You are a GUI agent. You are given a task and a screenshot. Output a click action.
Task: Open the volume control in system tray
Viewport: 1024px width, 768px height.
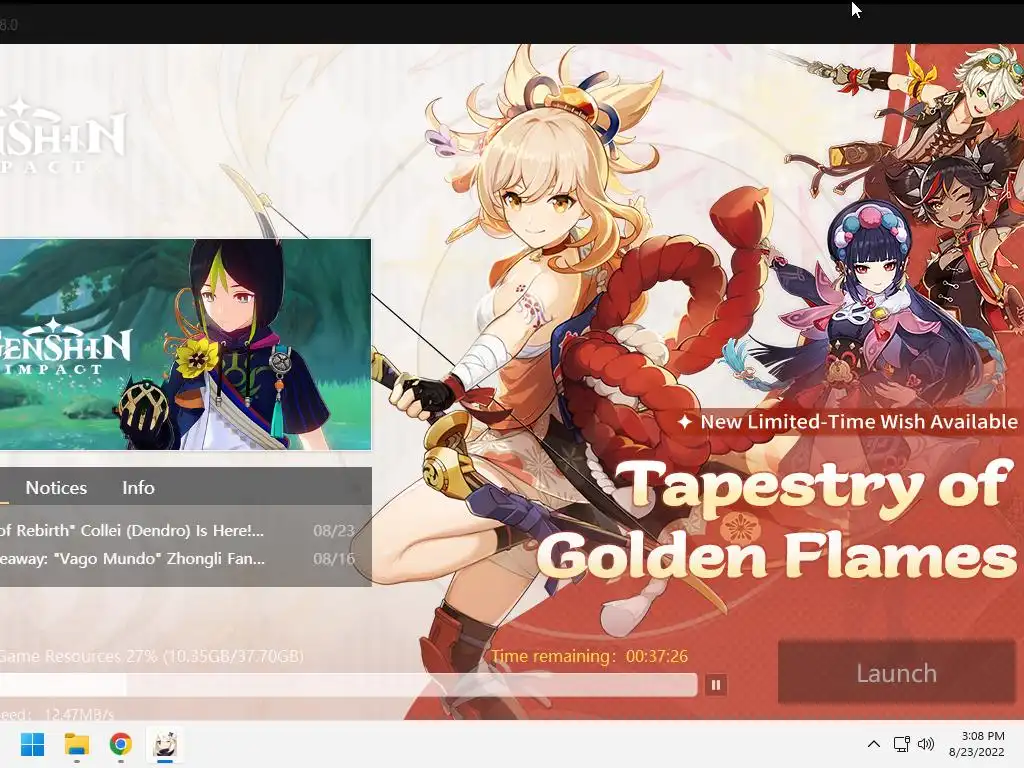[926, 744]
